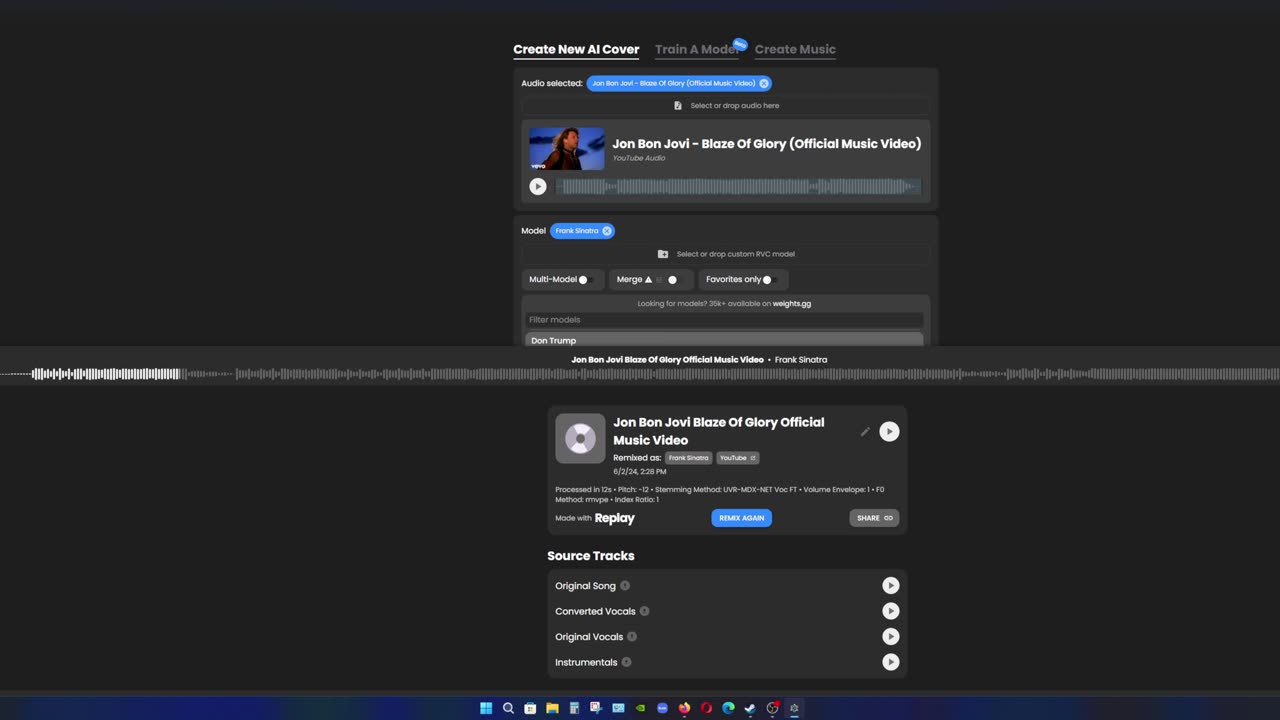This screenshot has height=720, width=1280.
Task: Open the Create Music tab
Action: [795, 49]
